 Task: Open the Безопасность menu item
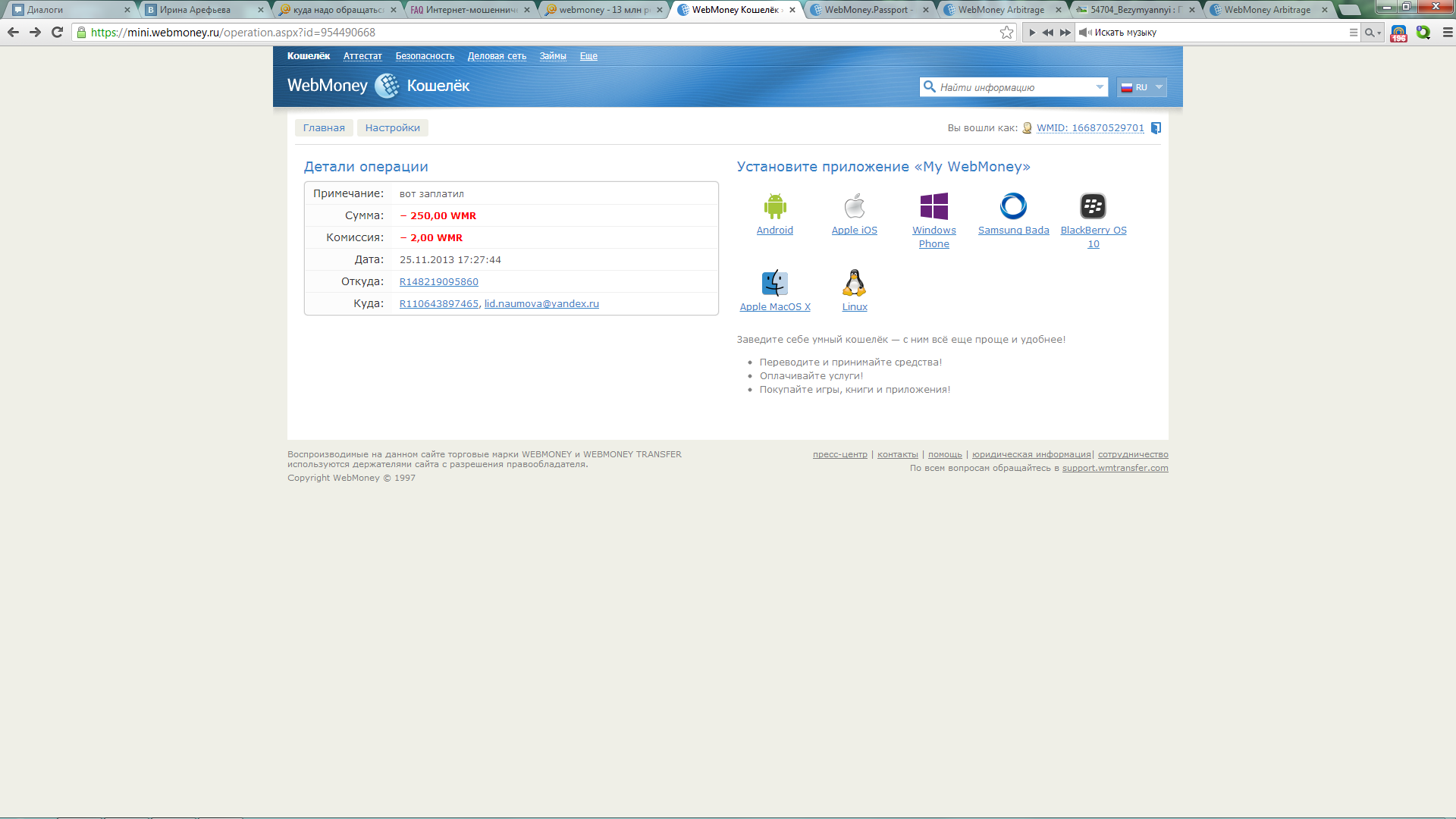click(x=425, y=56)
